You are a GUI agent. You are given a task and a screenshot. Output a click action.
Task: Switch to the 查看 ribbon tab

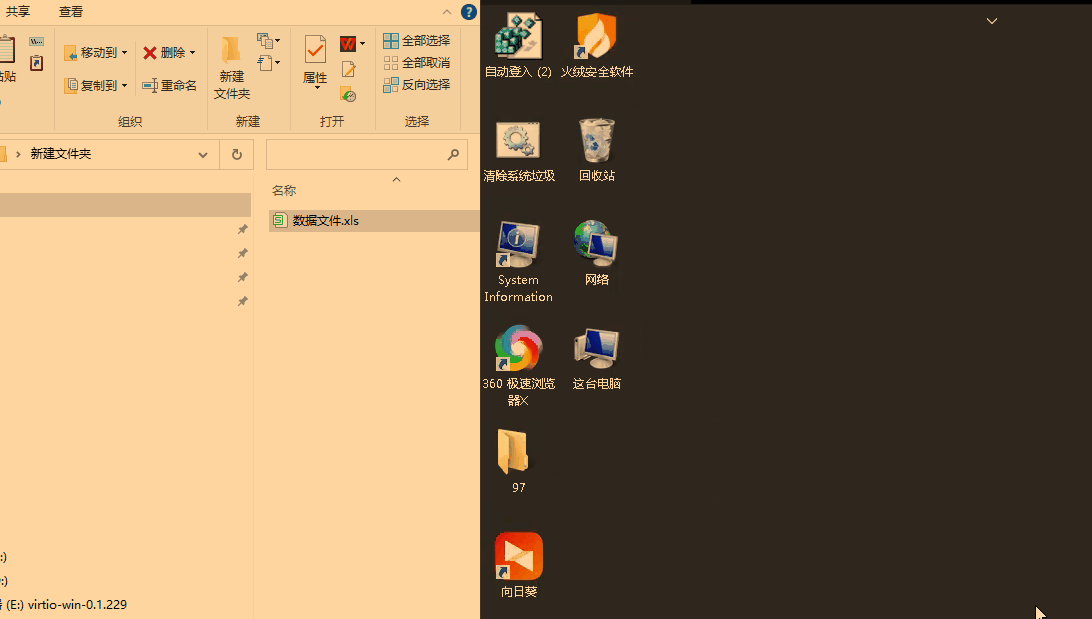71,12
